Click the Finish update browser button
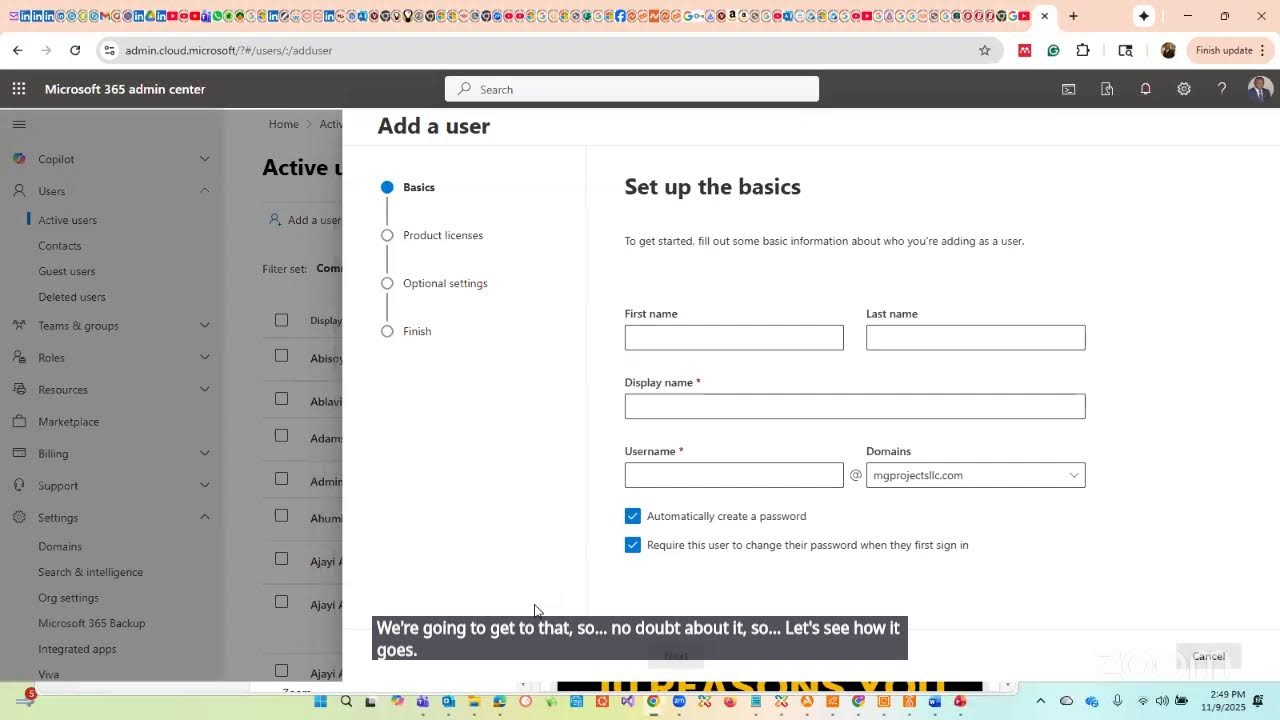 coord(1229,50)
